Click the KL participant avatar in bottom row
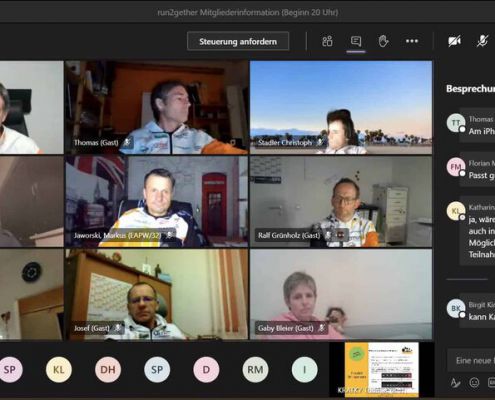Viewport: 495px width, 400px height. 59,369
